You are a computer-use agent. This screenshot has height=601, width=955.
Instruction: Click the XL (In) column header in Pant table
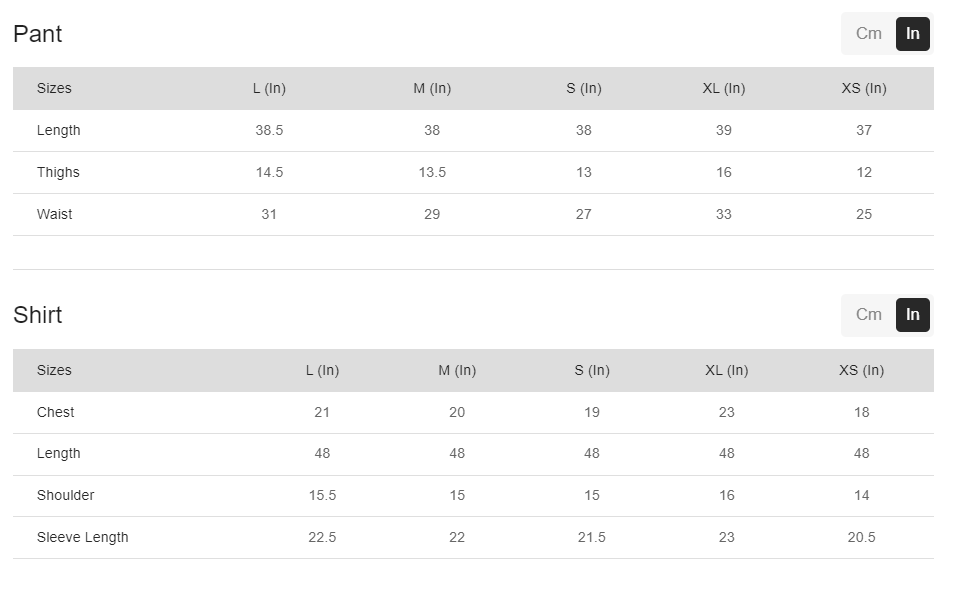click(723, 88)
